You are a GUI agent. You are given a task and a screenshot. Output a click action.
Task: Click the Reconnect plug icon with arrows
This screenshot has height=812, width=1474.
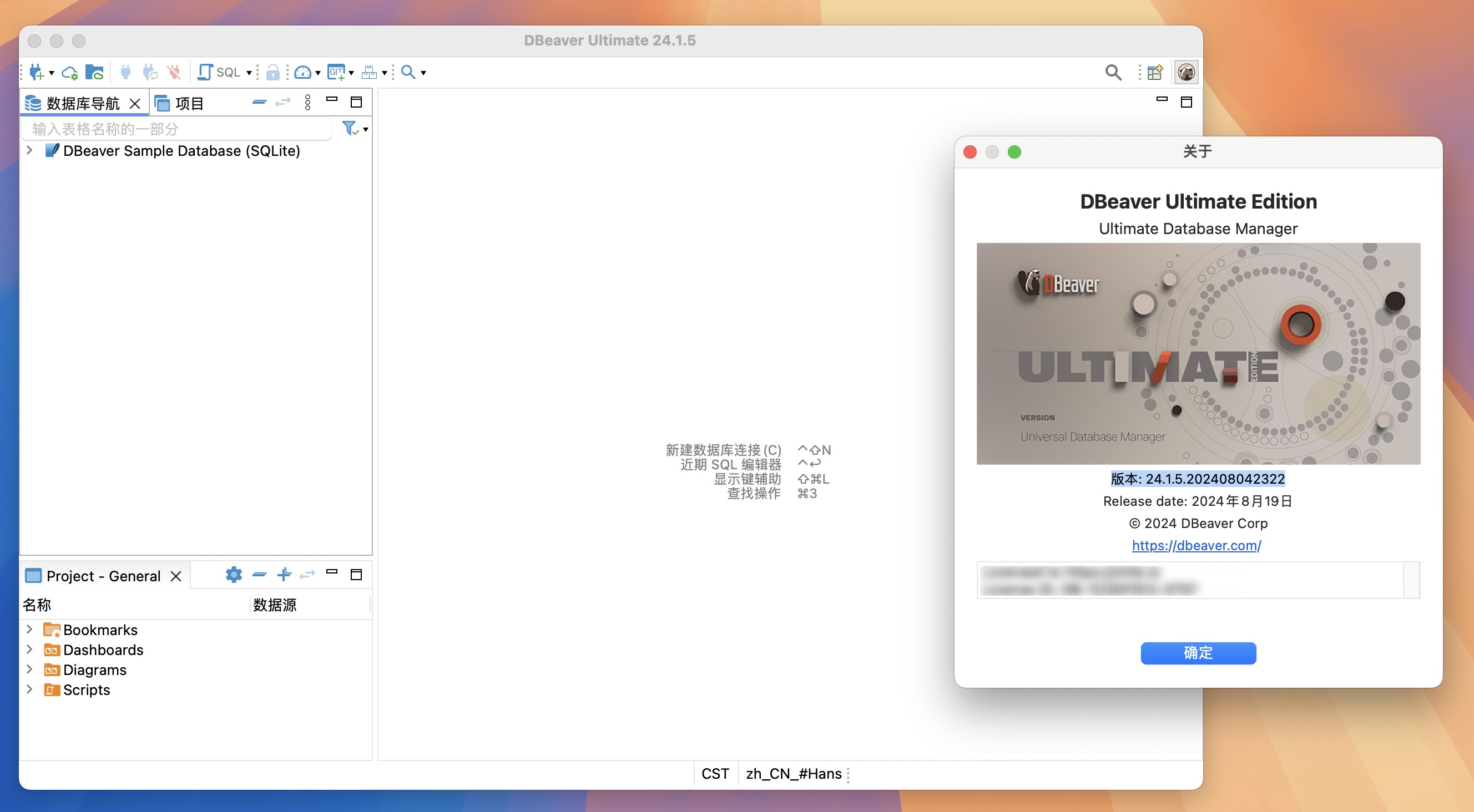point(150,73)
